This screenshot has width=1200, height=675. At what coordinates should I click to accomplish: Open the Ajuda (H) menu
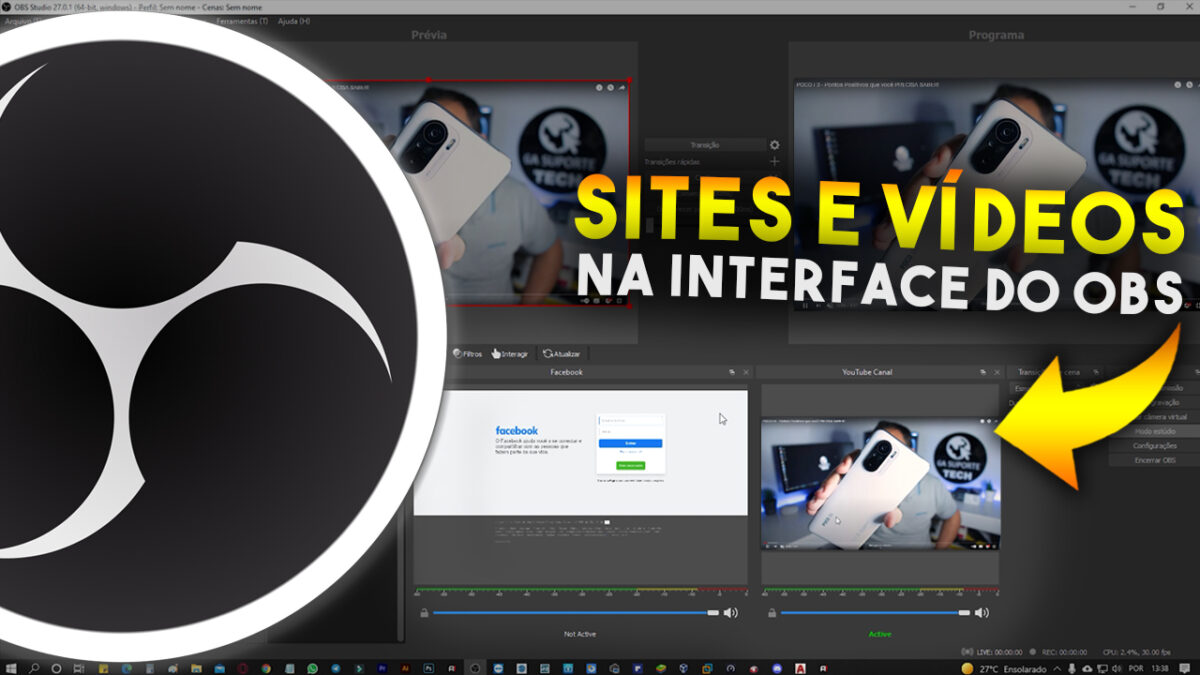click(295, 21)
